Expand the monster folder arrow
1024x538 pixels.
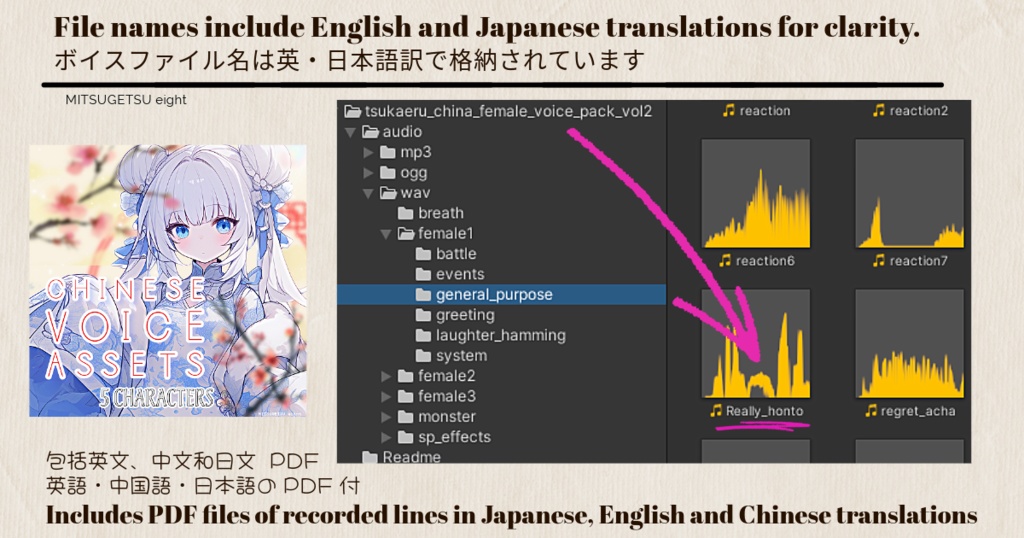pos(386,417)
